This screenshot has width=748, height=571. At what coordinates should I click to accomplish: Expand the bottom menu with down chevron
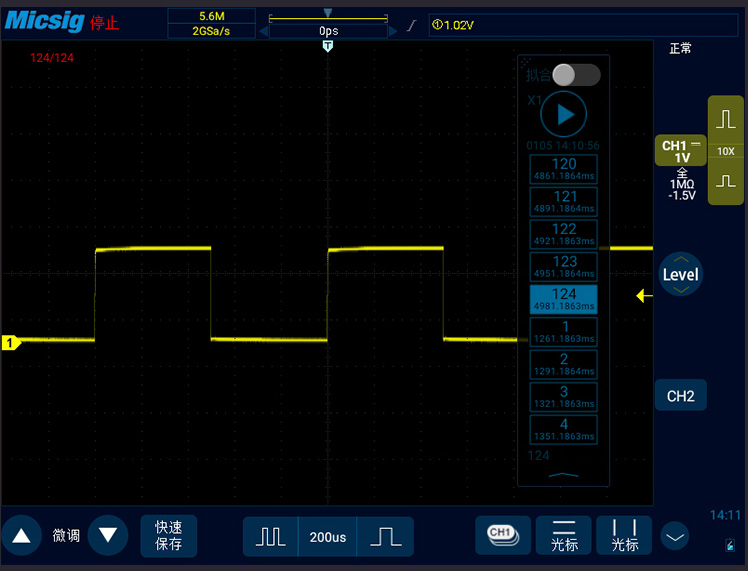pos(675,536)
